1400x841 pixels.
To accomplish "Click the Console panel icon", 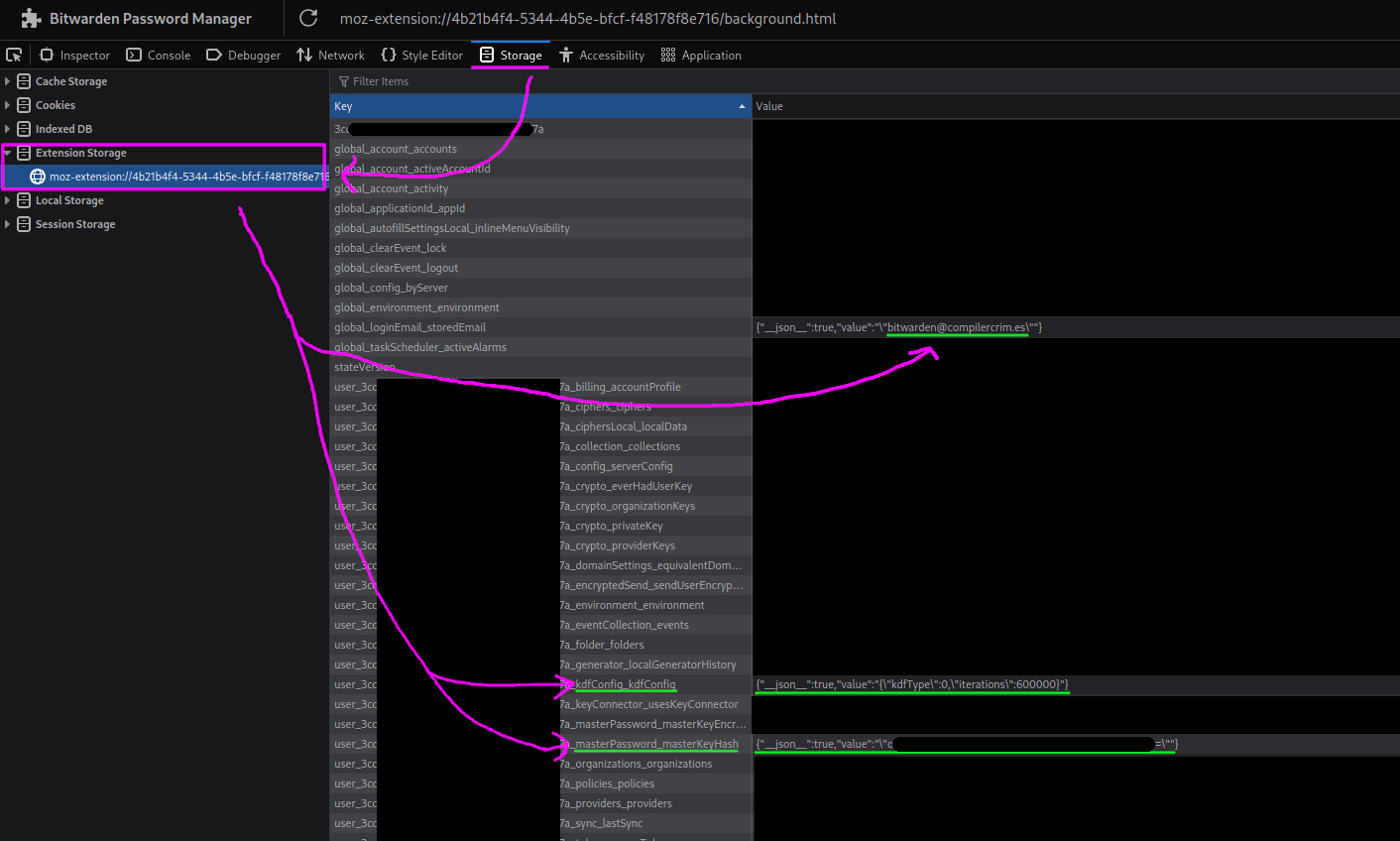I will (134, 55).
